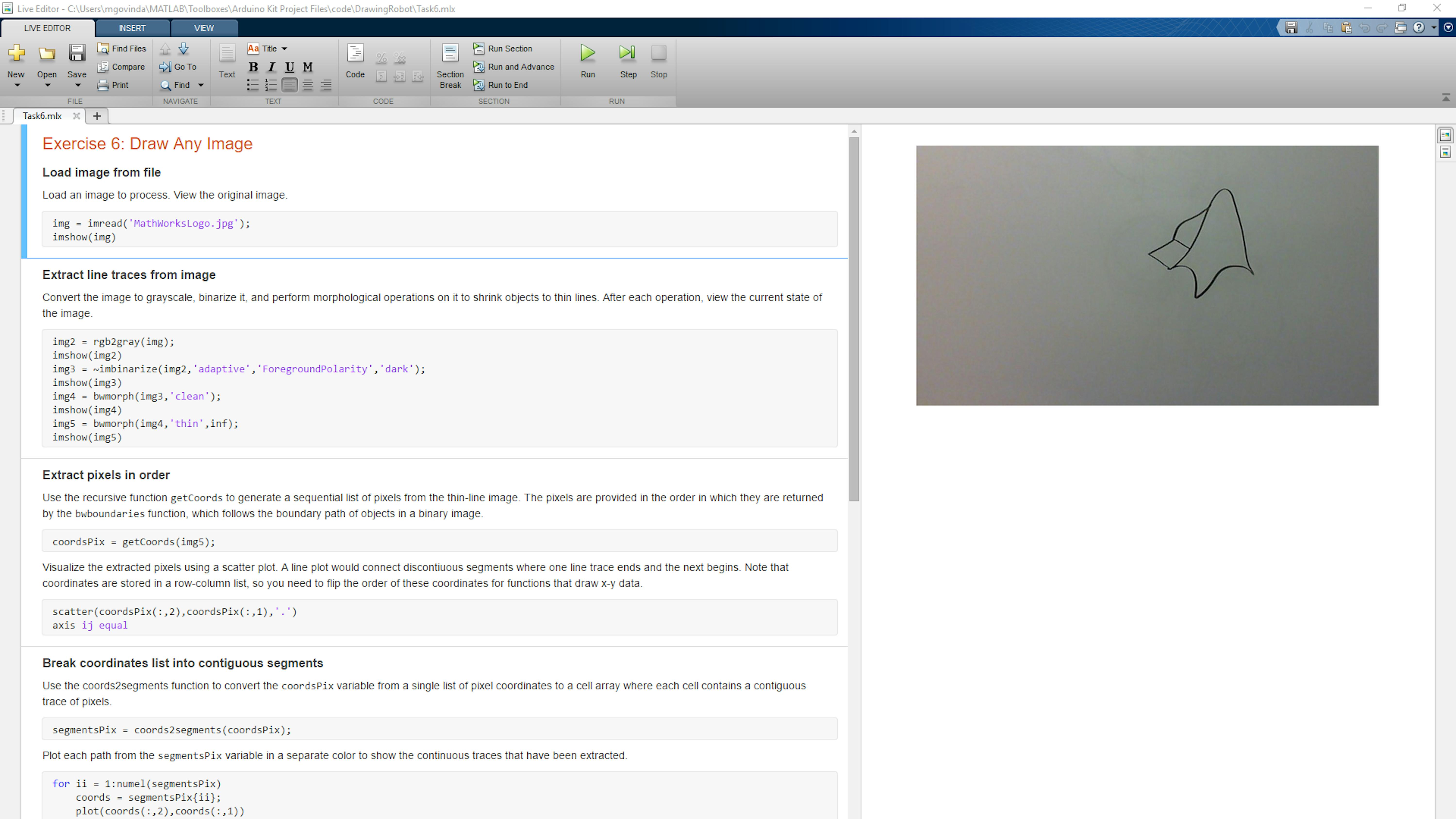
Task: Open Find Files tool
Action: click(122, 49)
